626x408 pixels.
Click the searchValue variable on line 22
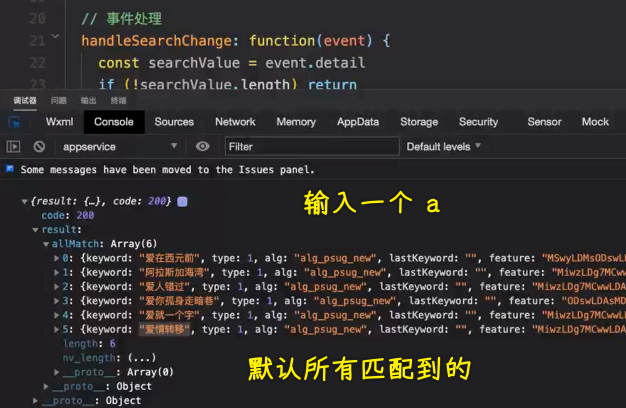(194, 63)
